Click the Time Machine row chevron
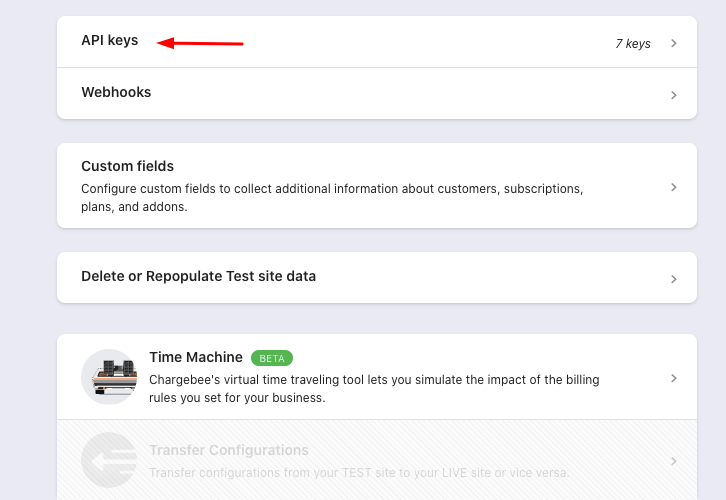 (674, 378)
